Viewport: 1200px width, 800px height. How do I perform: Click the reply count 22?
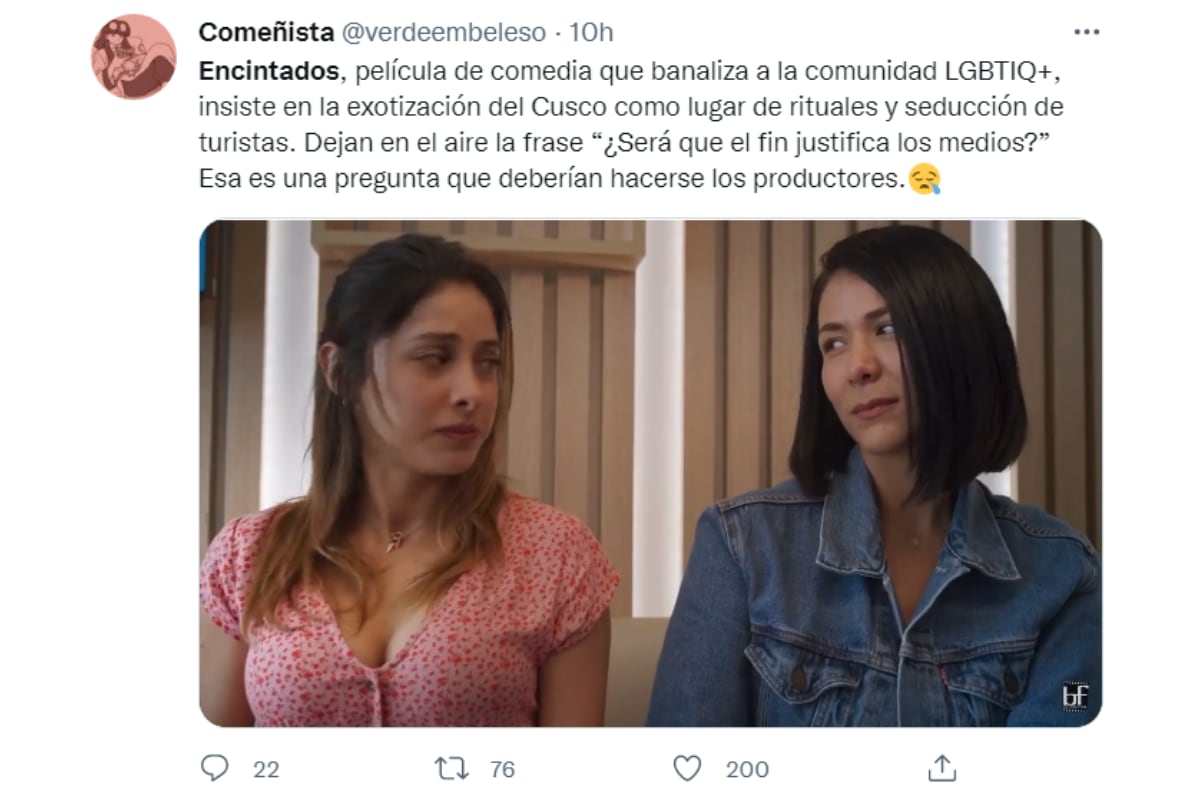coord(266,769)
